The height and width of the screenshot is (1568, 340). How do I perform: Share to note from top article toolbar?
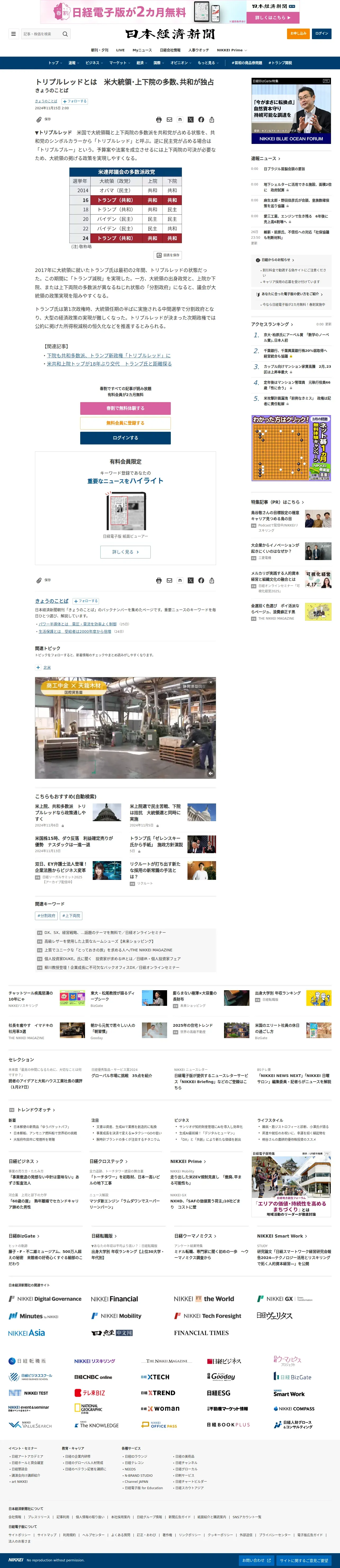click(x=180, y=119)
